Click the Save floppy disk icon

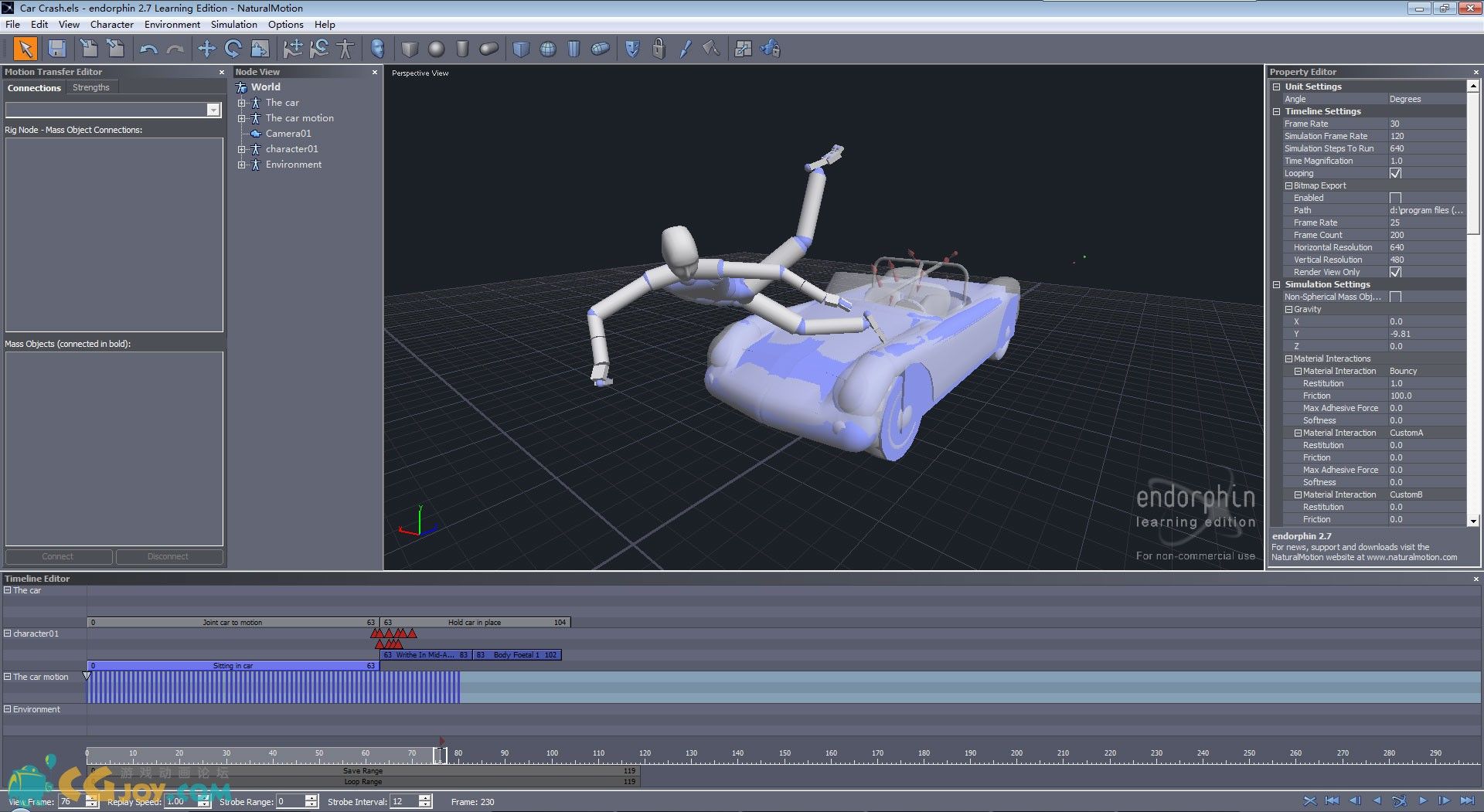(x=56, y=49)
